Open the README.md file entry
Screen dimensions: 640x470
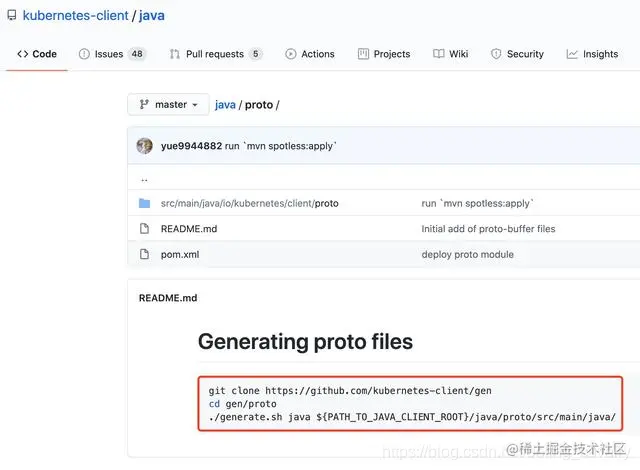[x=189, y=229]
